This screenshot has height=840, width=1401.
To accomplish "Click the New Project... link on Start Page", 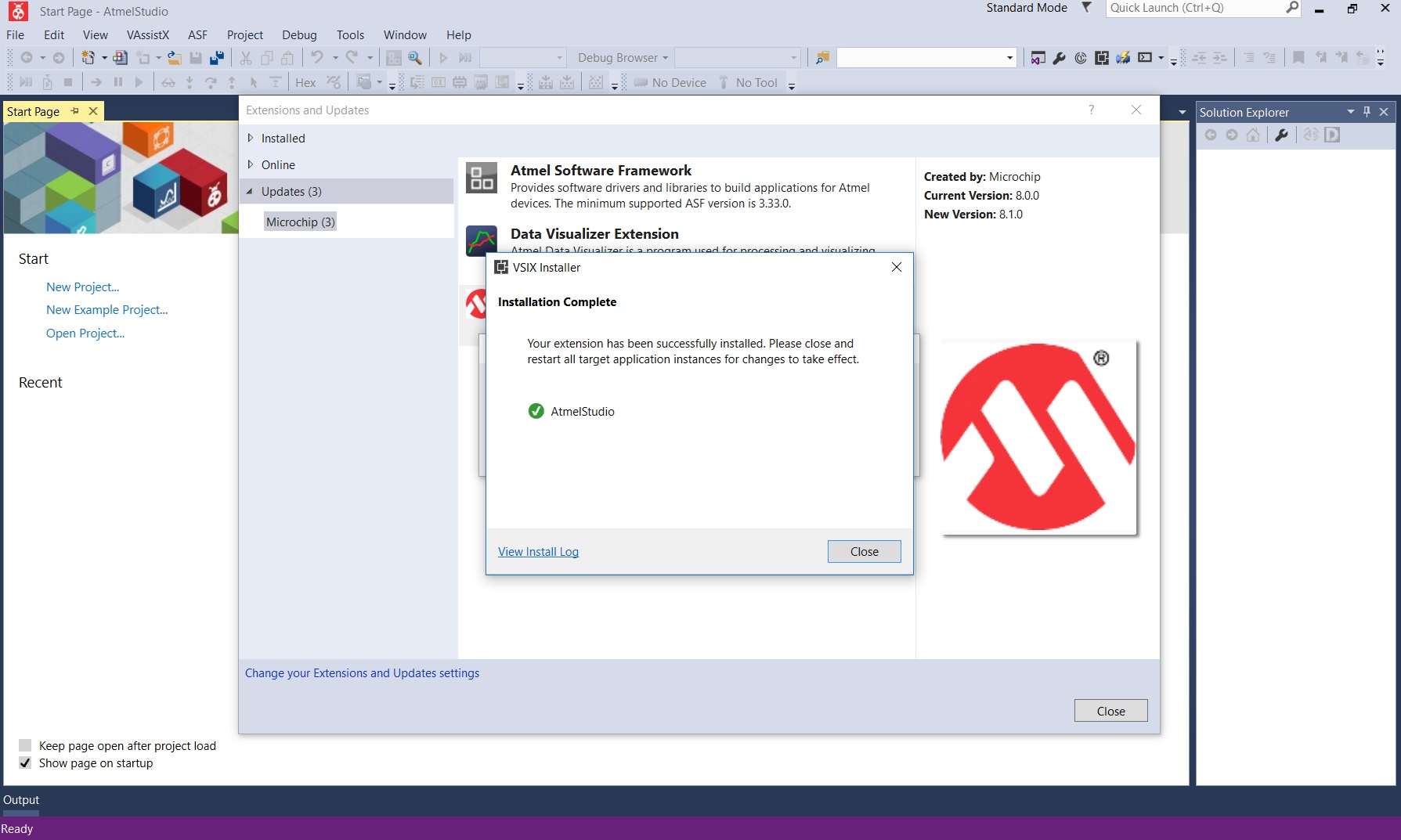I will pos(83,287).
